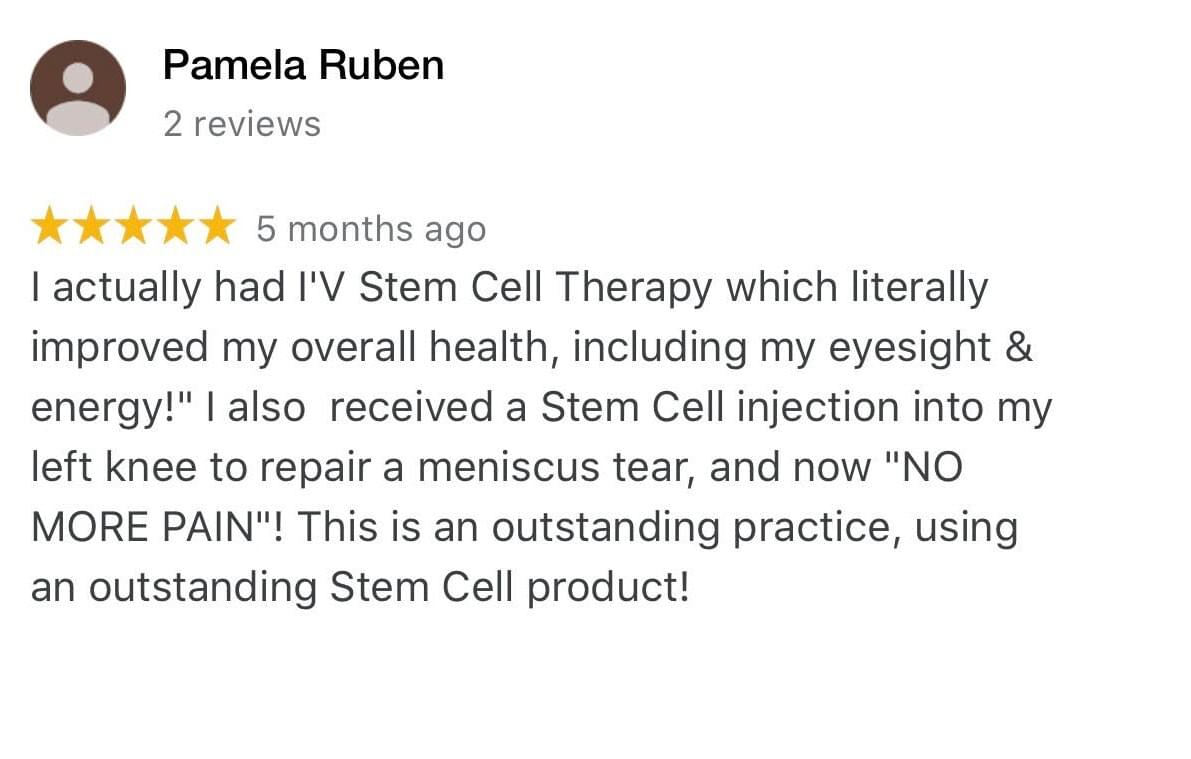Image resolution: width=1191 pixels, height=759 pixels.
Task: Click the '5 months ago' timestamp
Action: tap(371, 229)
